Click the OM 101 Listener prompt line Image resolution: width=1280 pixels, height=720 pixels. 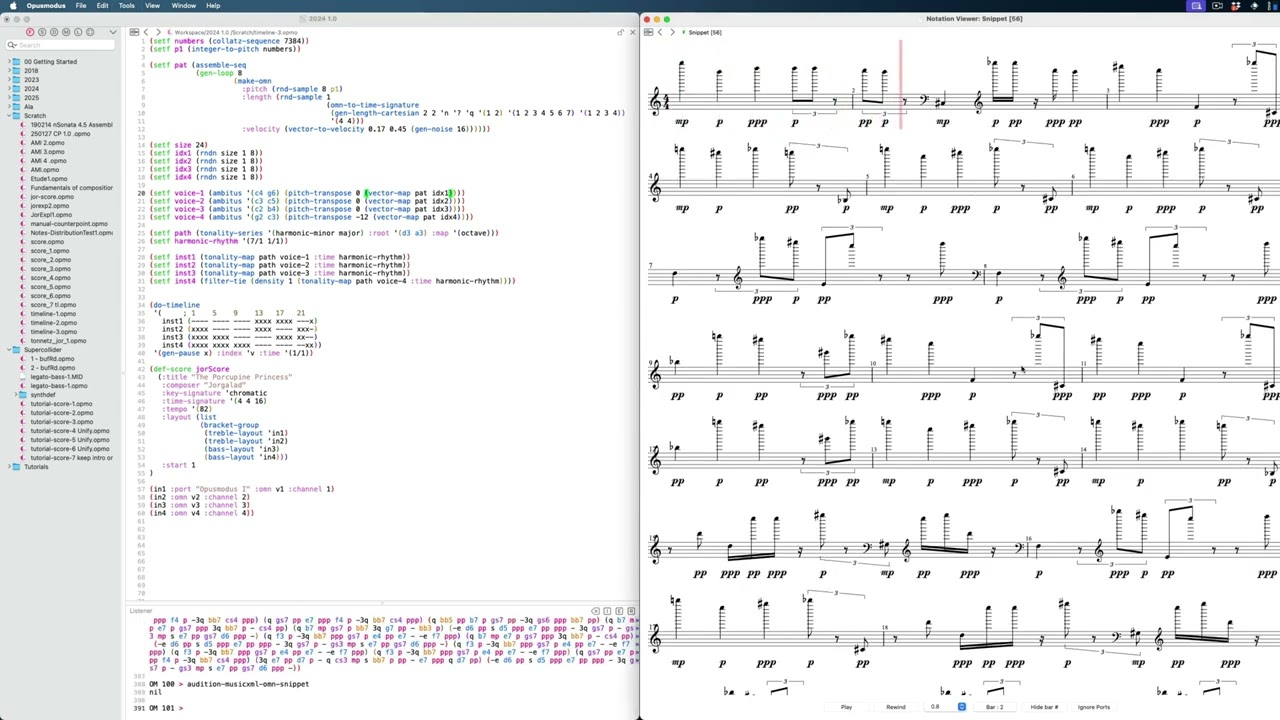tap(166, 708)
